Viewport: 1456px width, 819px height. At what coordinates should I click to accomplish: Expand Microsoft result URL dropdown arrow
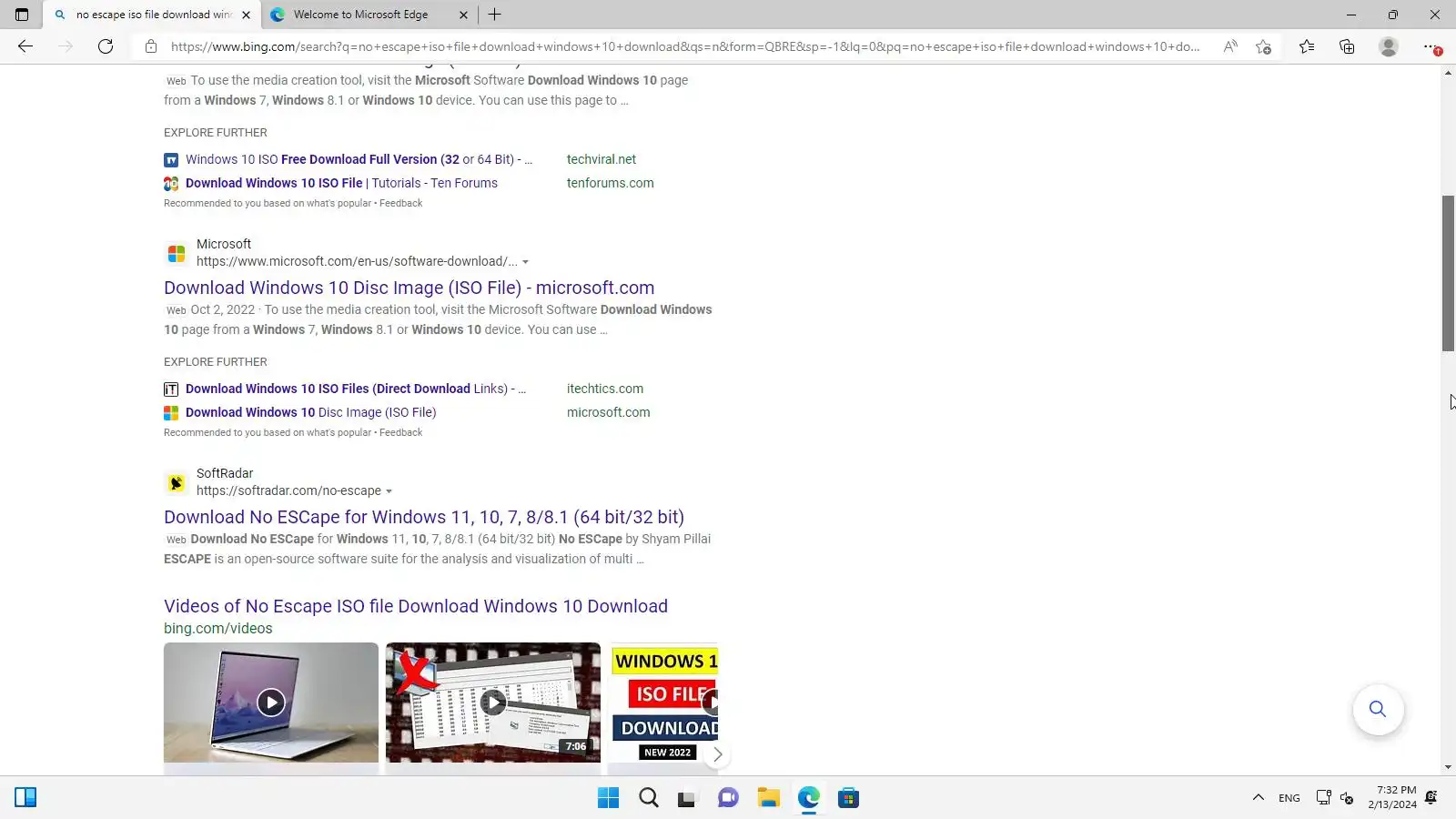point(525,262)
